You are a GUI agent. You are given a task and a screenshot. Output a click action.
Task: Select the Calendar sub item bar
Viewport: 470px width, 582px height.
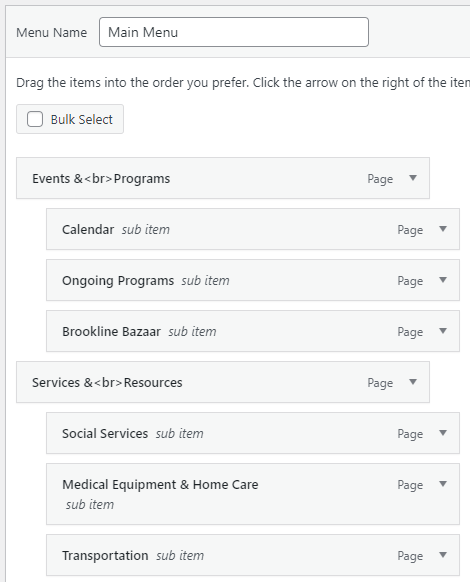tap(253, 229)
